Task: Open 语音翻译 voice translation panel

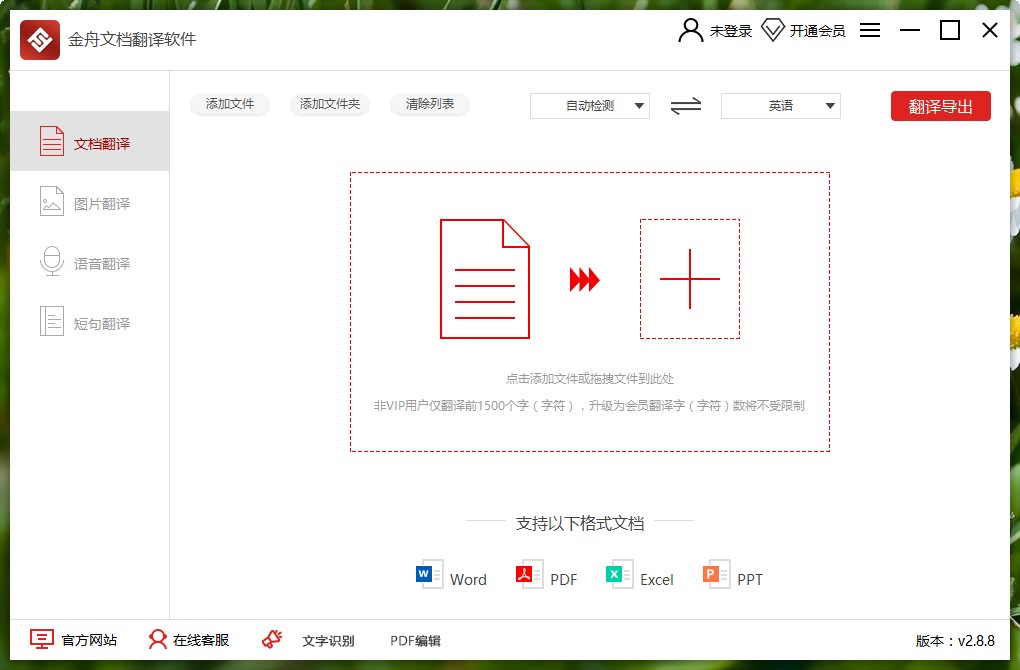Action: 90,262
